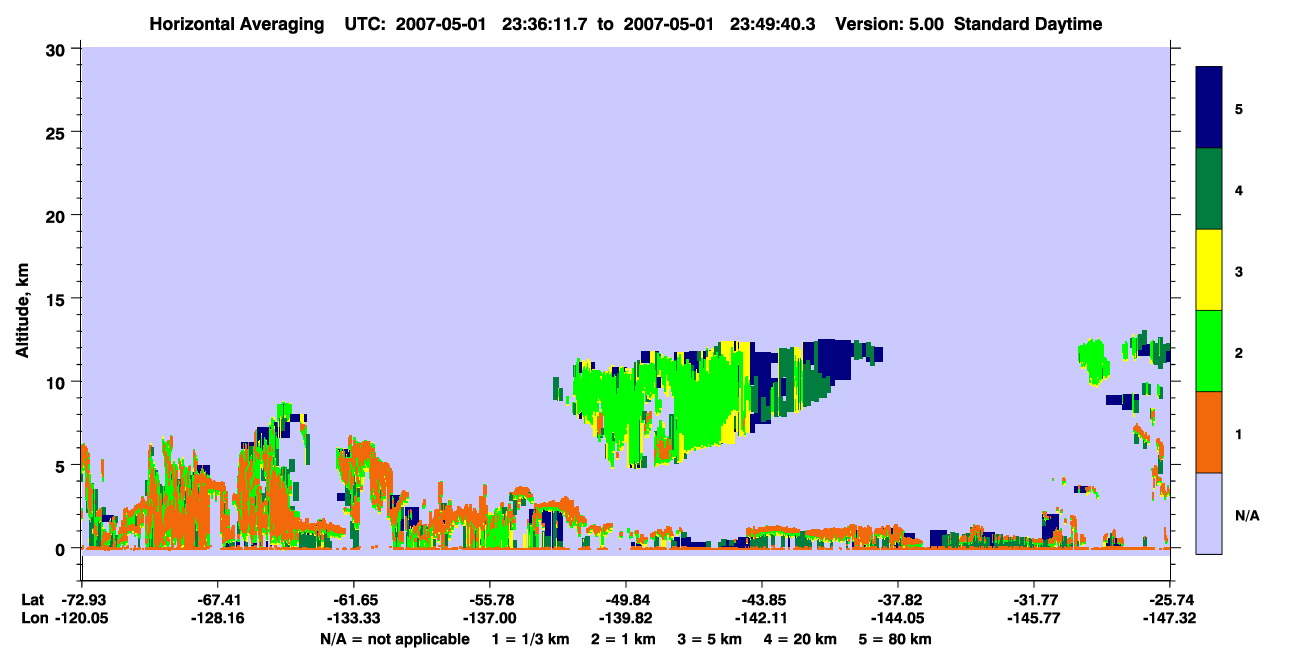Click 'Version: 5.00' in the title
The image size is (1300, 667).
pos(890,24)
